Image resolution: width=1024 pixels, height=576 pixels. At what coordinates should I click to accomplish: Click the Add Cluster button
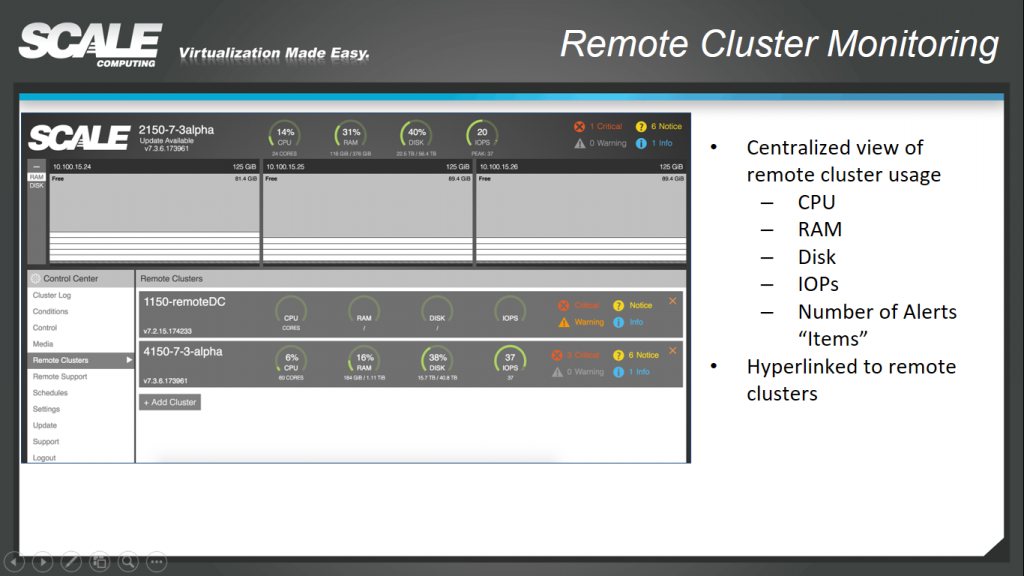(x=170, y=402)
